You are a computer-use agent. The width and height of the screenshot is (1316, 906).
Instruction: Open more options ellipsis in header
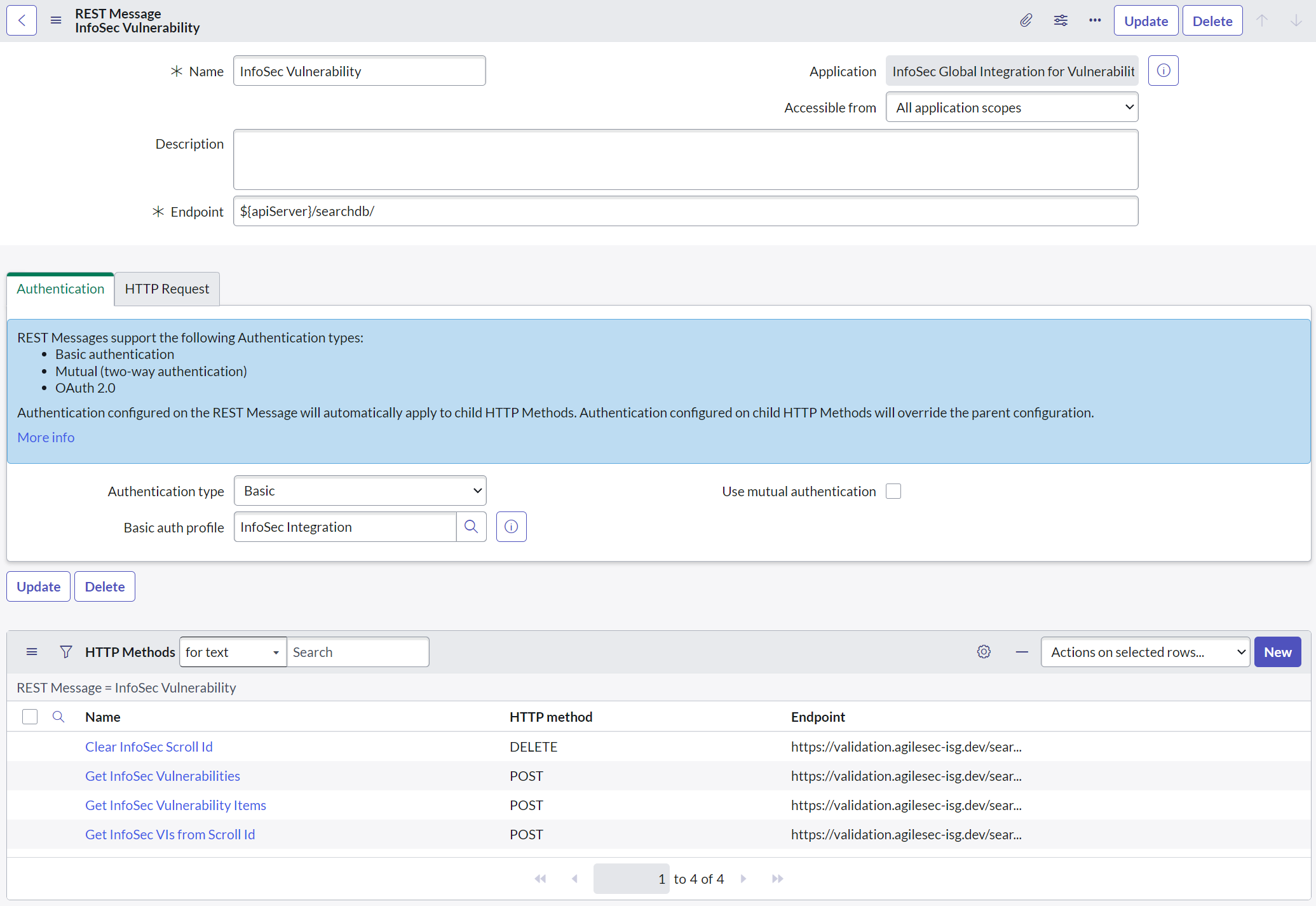click(1095, 21)
